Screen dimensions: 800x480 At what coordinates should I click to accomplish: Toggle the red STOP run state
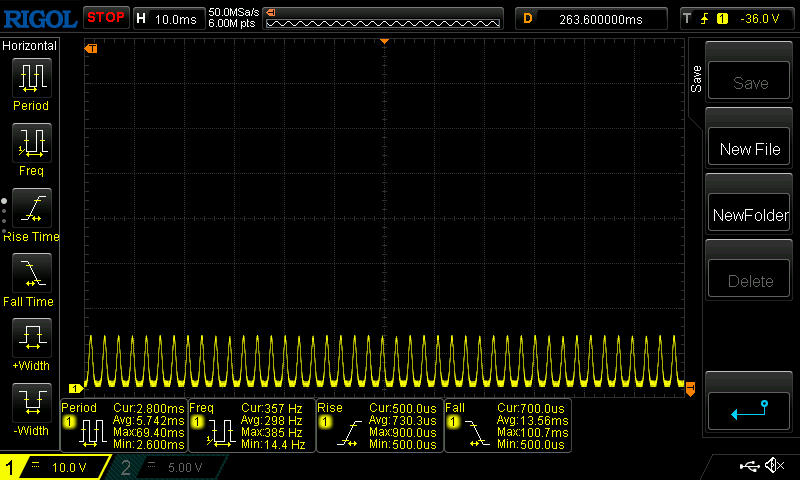(105, 17)
